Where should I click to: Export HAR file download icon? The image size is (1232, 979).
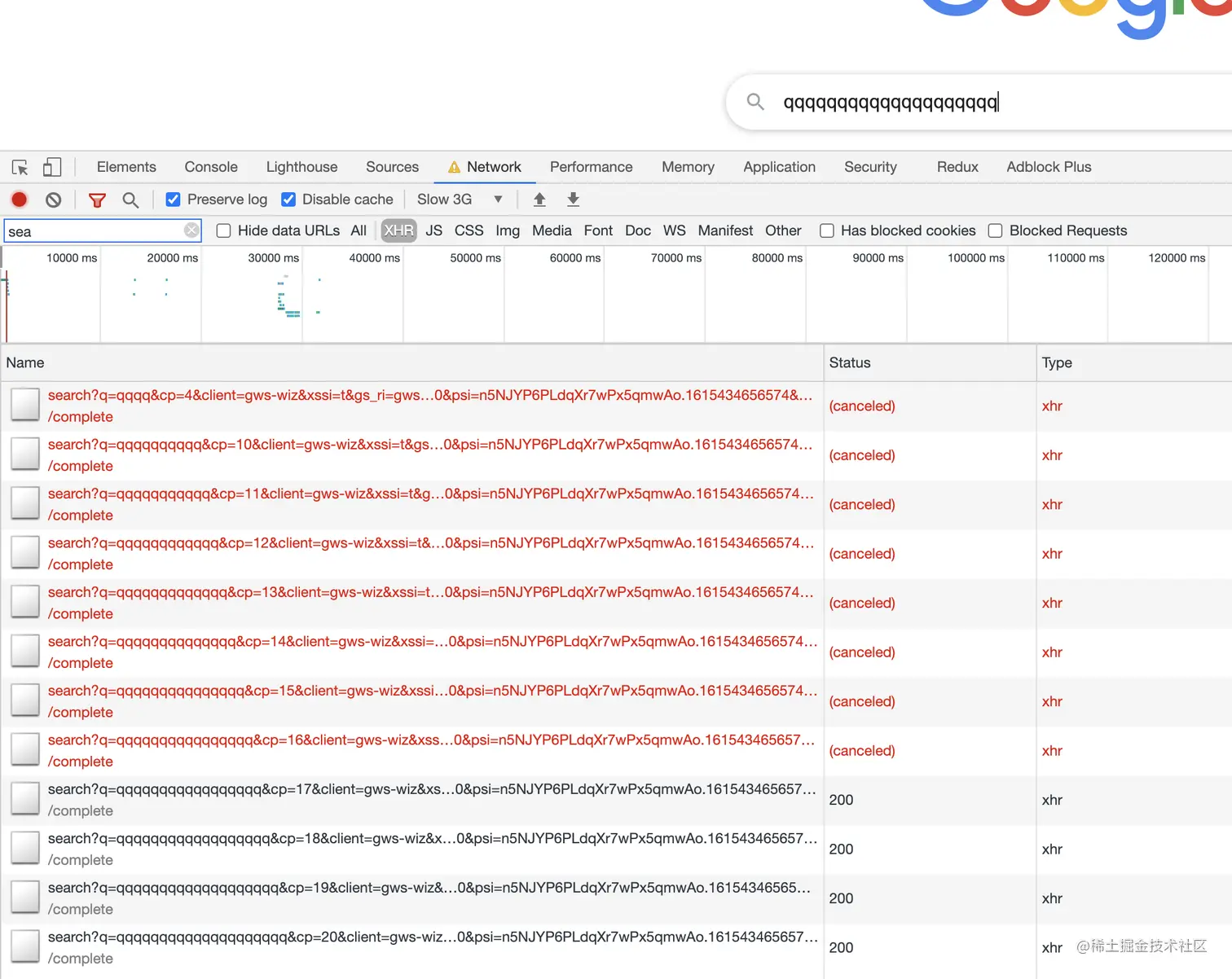[574, 200]
